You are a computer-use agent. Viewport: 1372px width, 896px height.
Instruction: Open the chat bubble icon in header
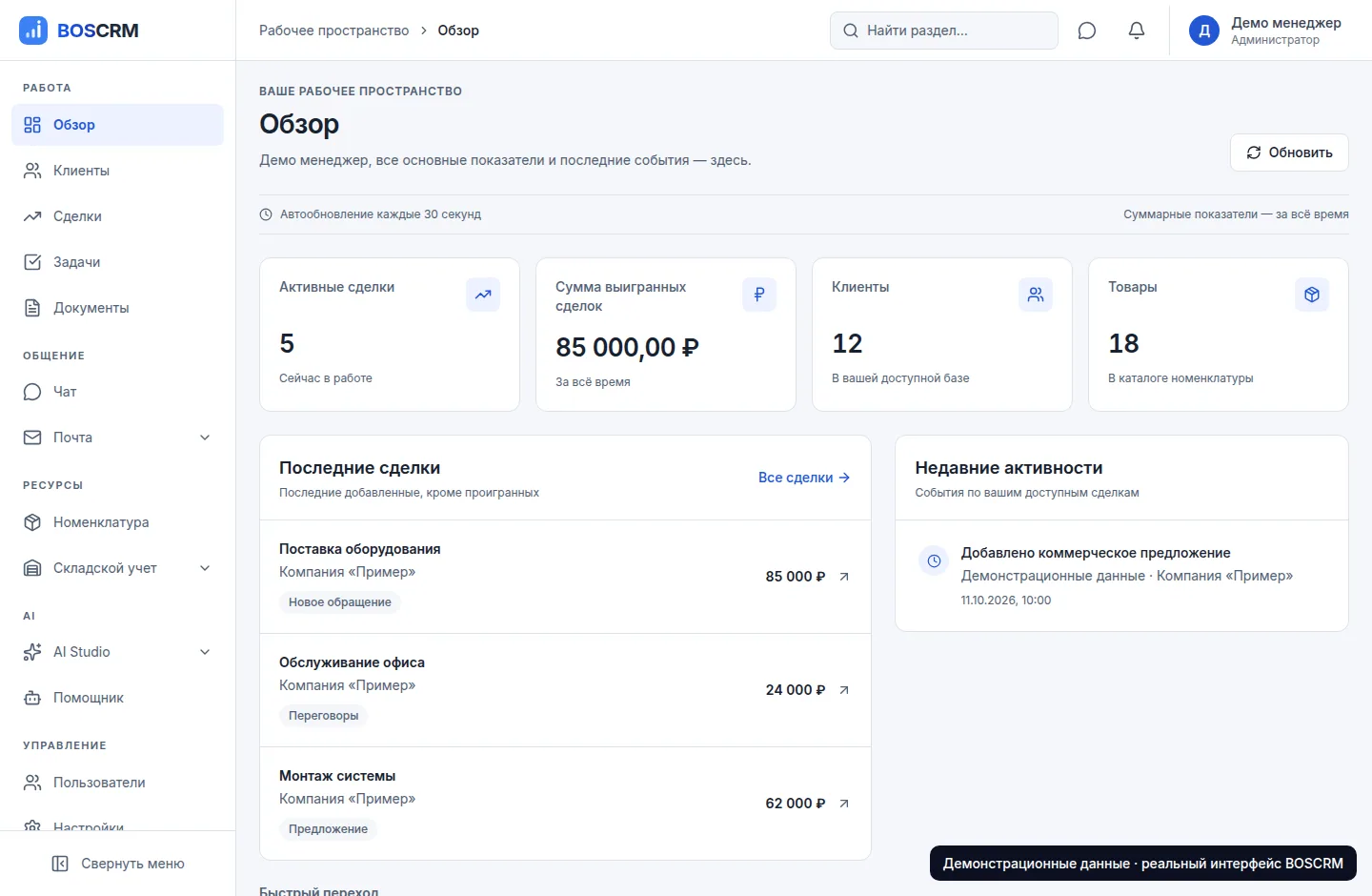point(1087,31)
